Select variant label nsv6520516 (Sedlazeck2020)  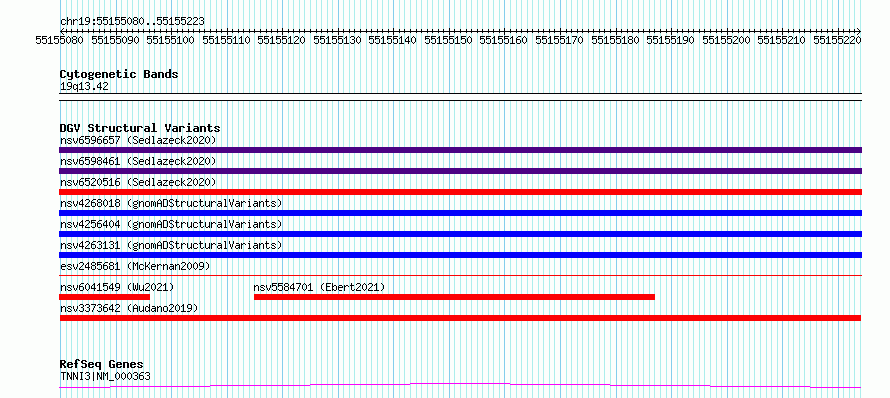pos(138,182)
